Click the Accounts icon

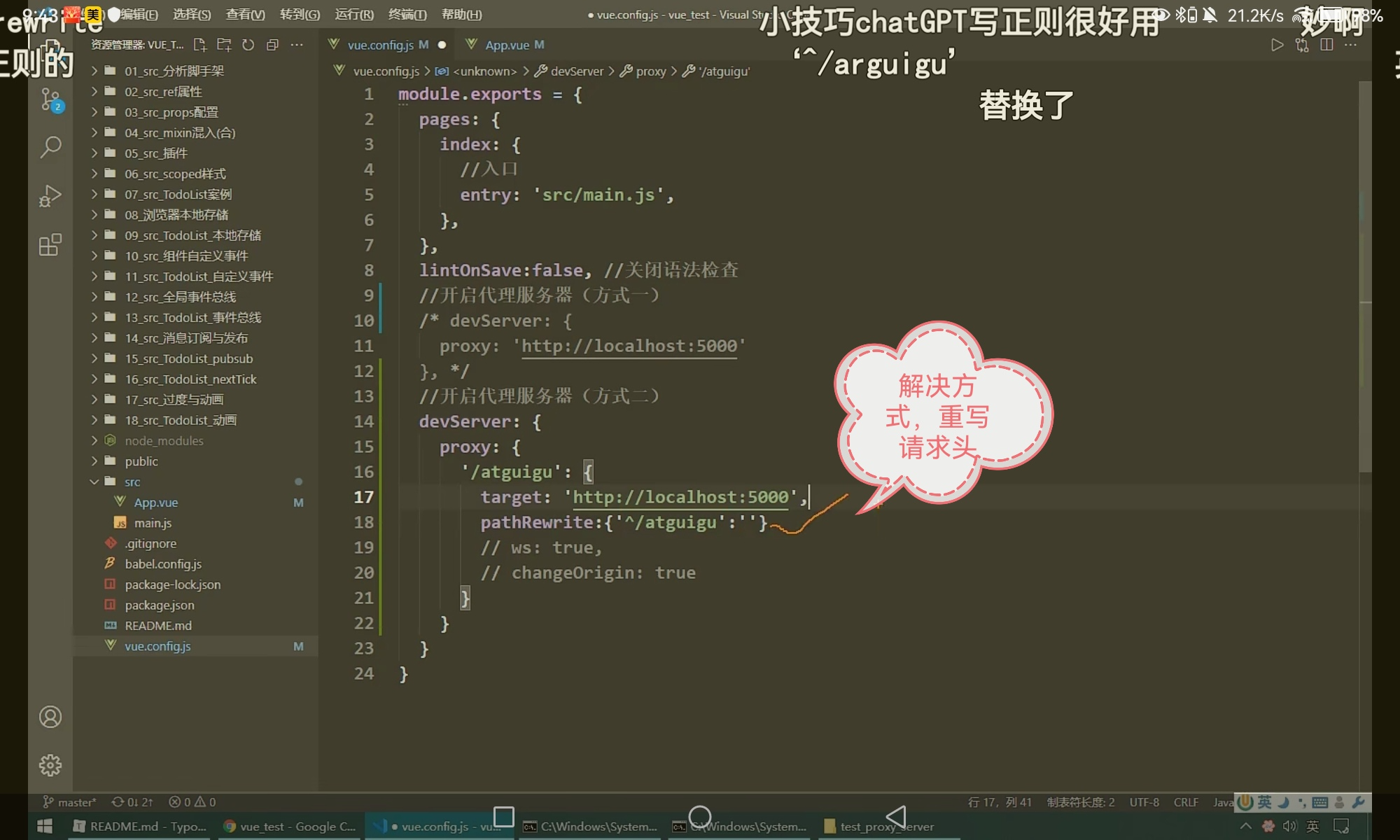tap(50, 717)
